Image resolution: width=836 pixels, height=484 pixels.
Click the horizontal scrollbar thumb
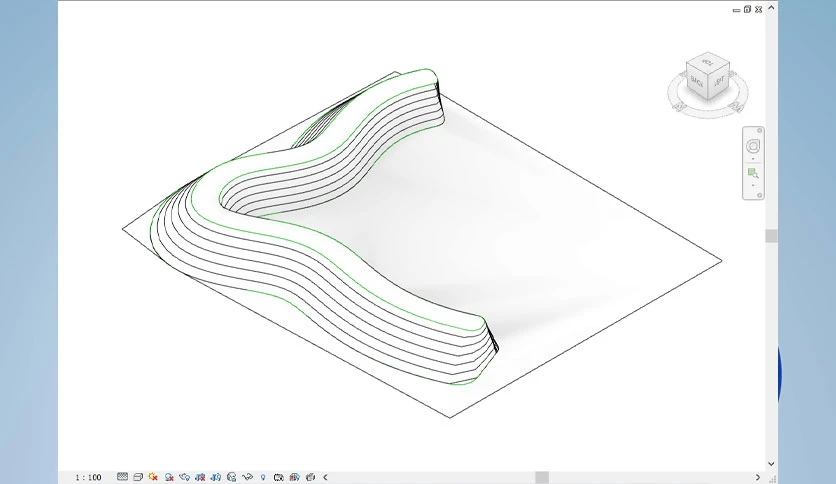click(x=542, y=477)
